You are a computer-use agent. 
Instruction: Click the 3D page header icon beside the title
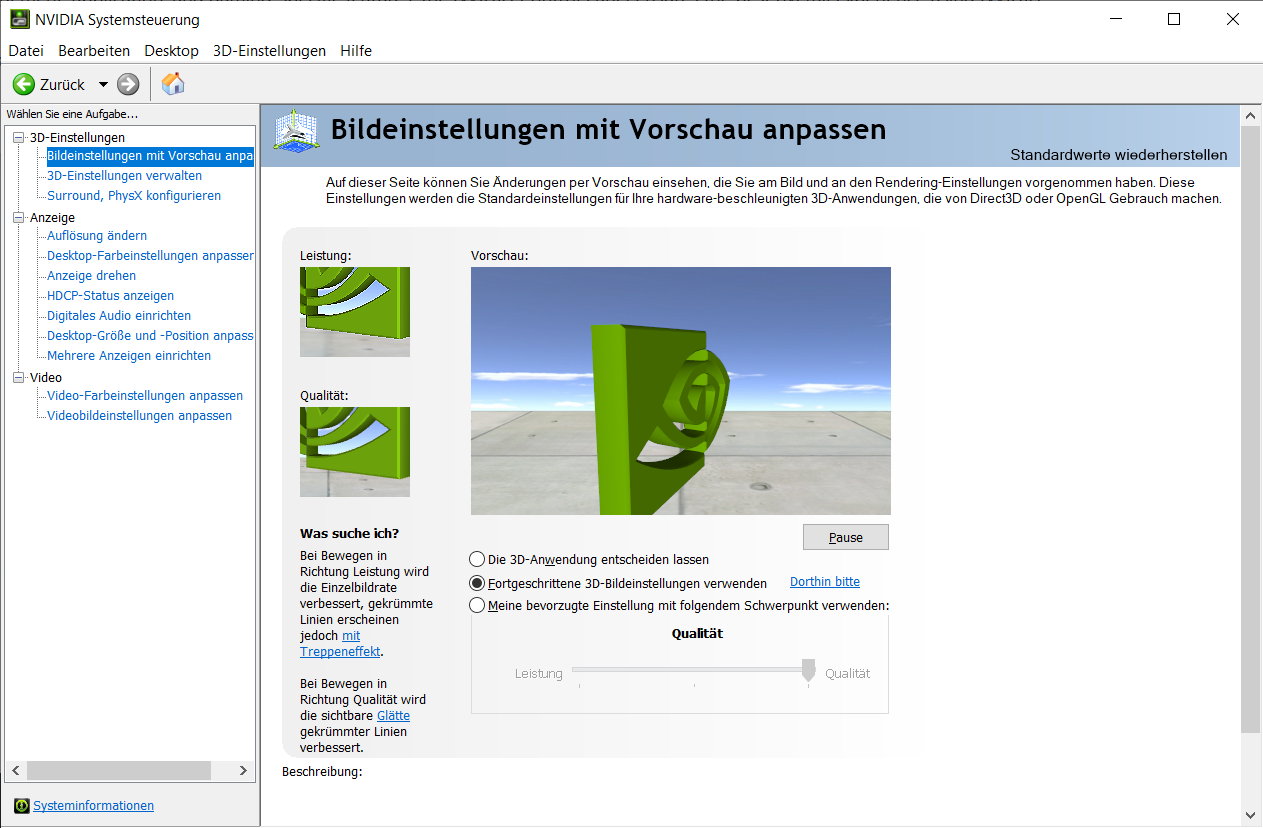pyautogui.click(x=297, y=131)
